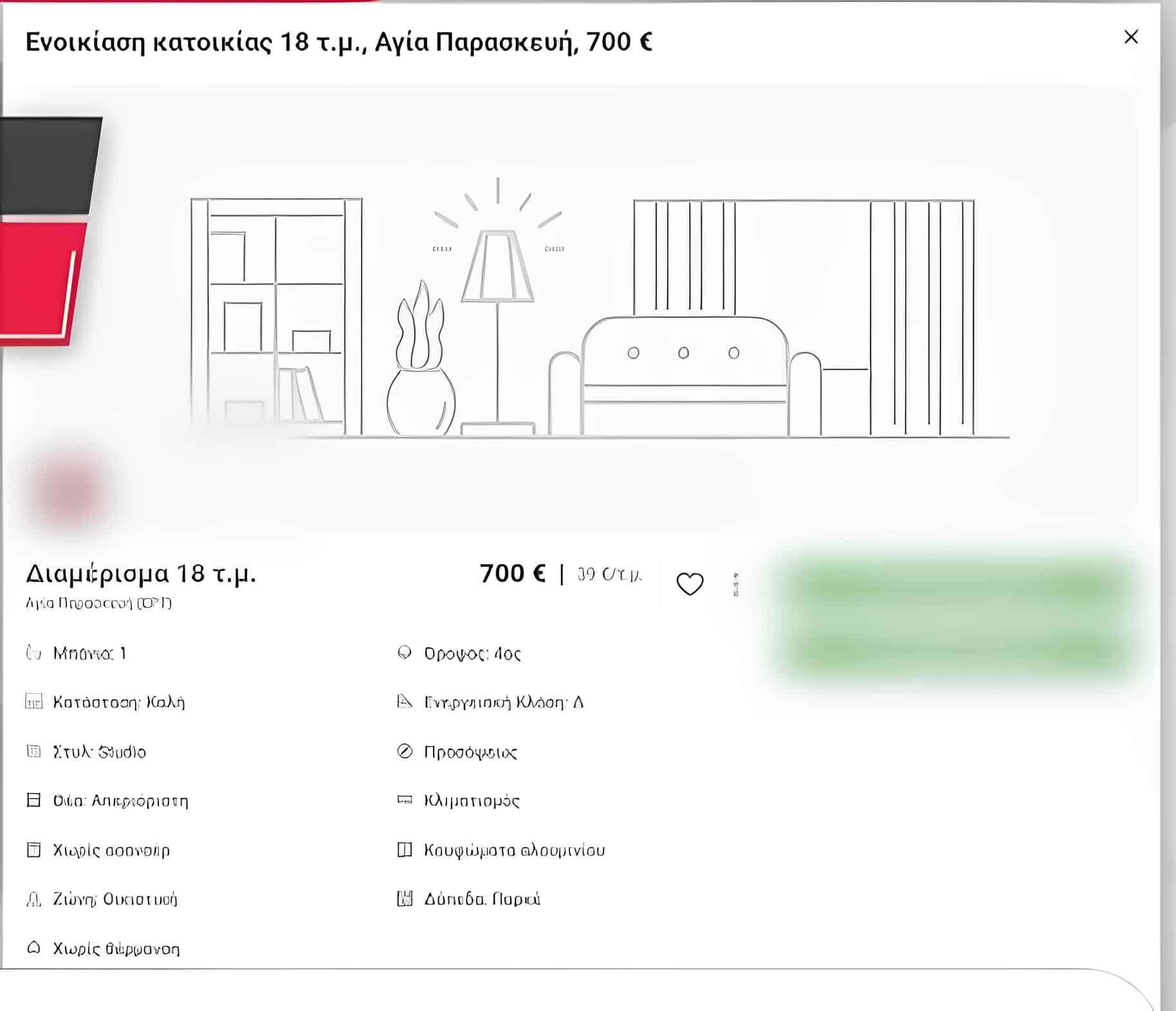Click the energy class icon

pos(404,701)
